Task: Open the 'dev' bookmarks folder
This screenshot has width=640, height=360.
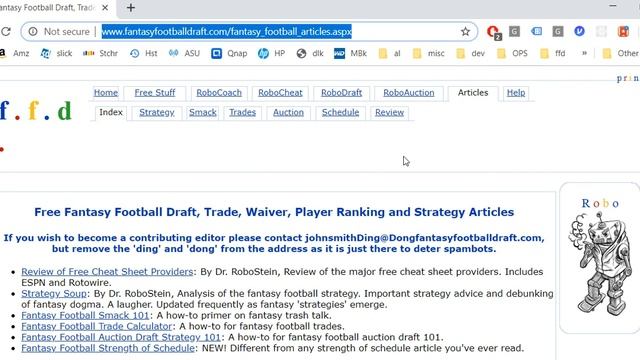Action: click(471, 53)
